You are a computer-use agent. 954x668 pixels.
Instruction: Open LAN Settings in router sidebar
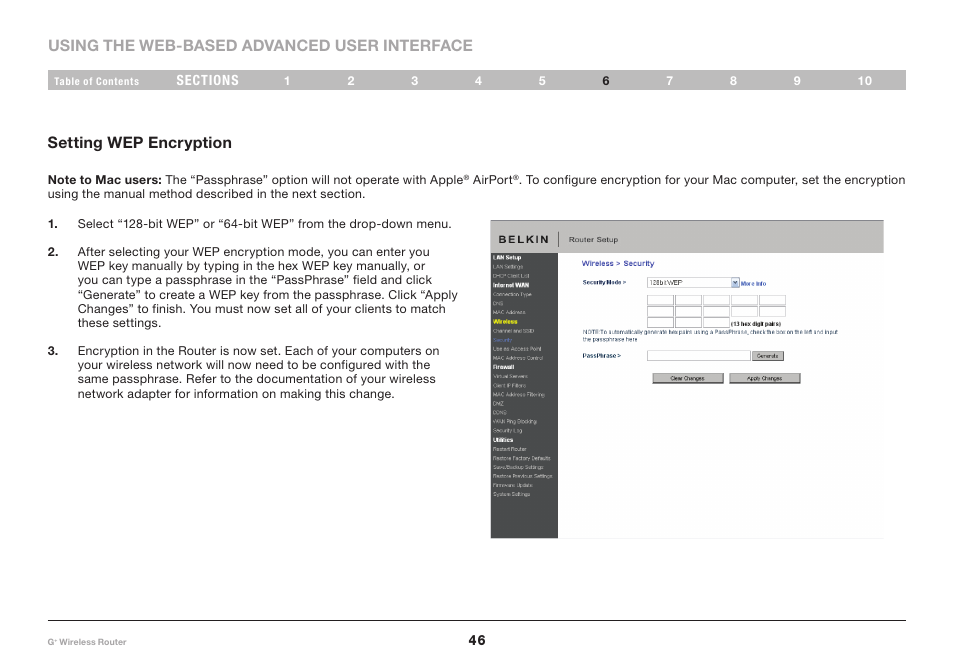507,267
